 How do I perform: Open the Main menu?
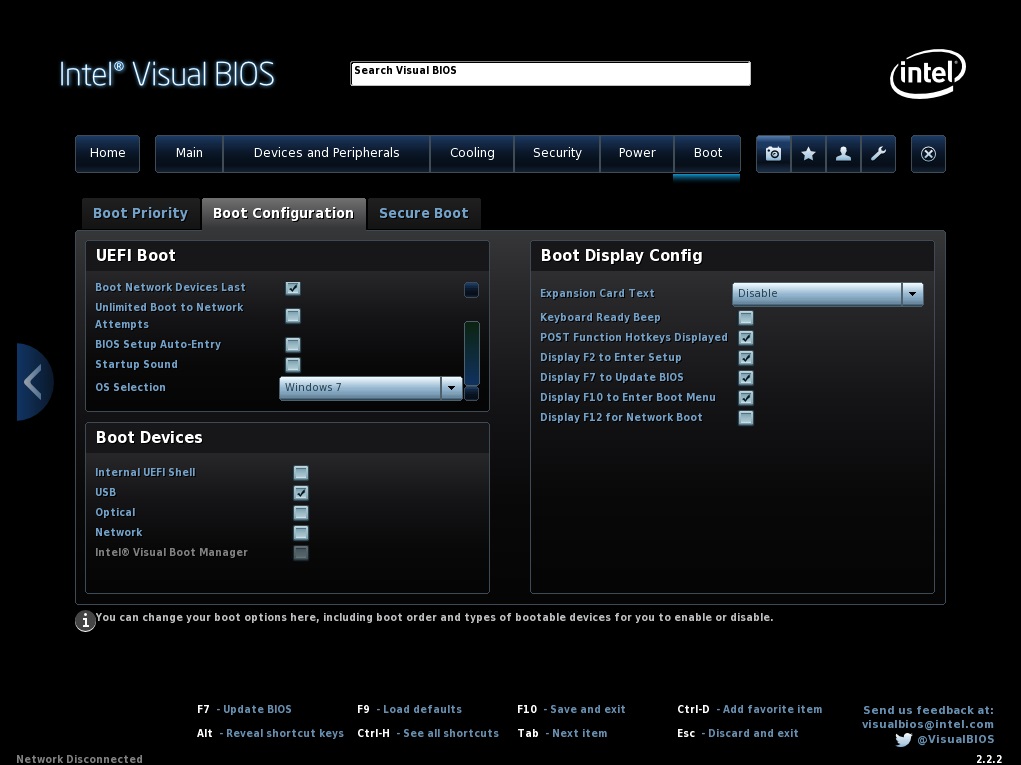(x=189, y=154)
